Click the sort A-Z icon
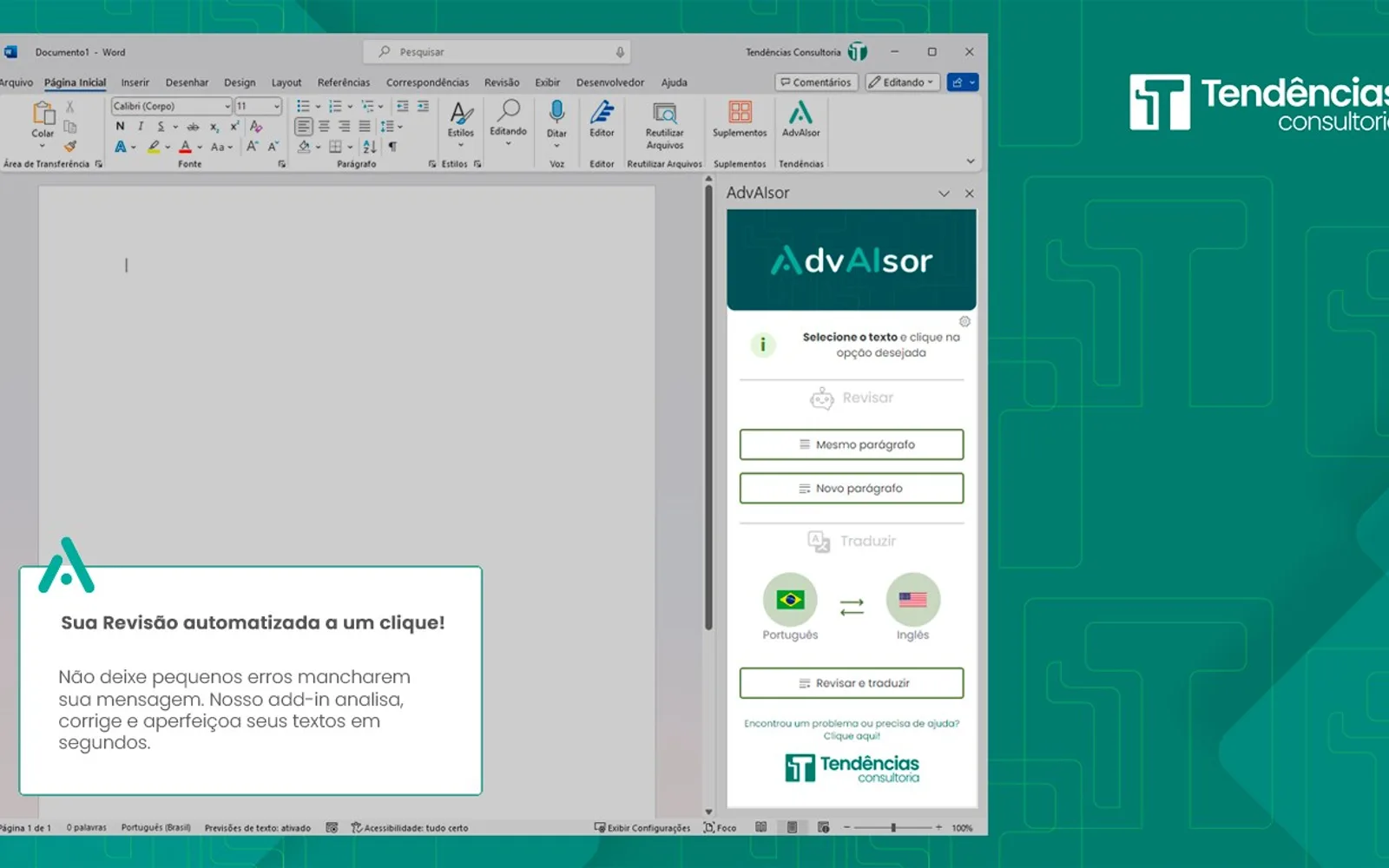The image size is (1389, 868). (x=370, y=147)
